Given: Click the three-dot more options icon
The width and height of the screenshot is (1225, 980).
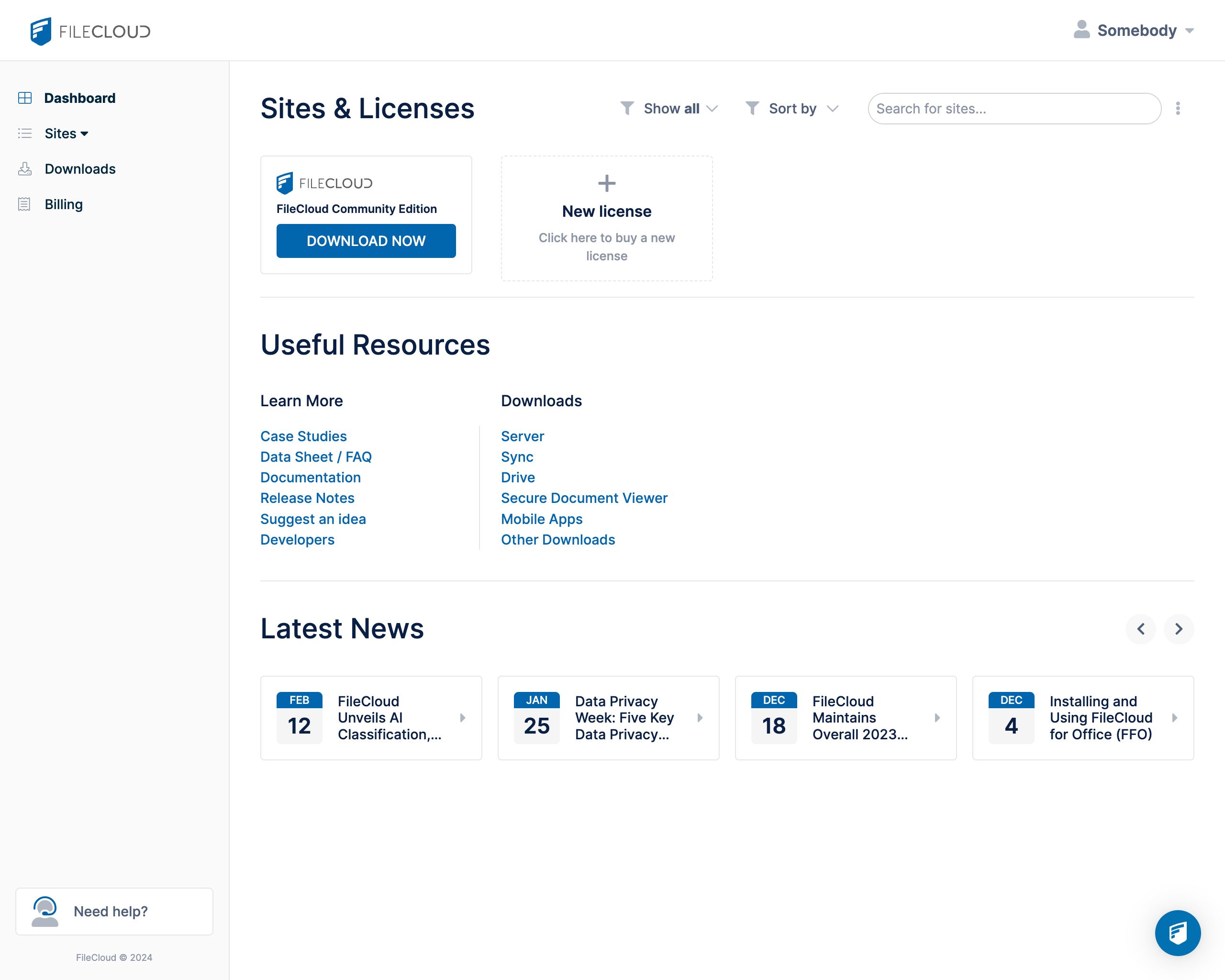Looking at the screenshot, I should [x=1178, y=109].
